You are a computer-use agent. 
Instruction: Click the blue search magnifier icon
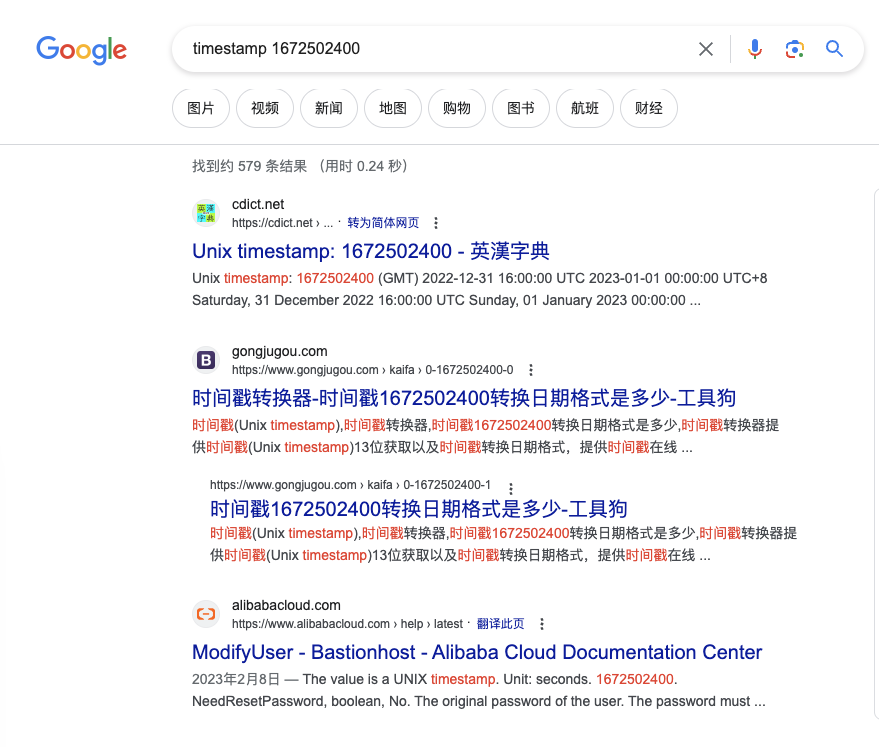tap(834, 48)
